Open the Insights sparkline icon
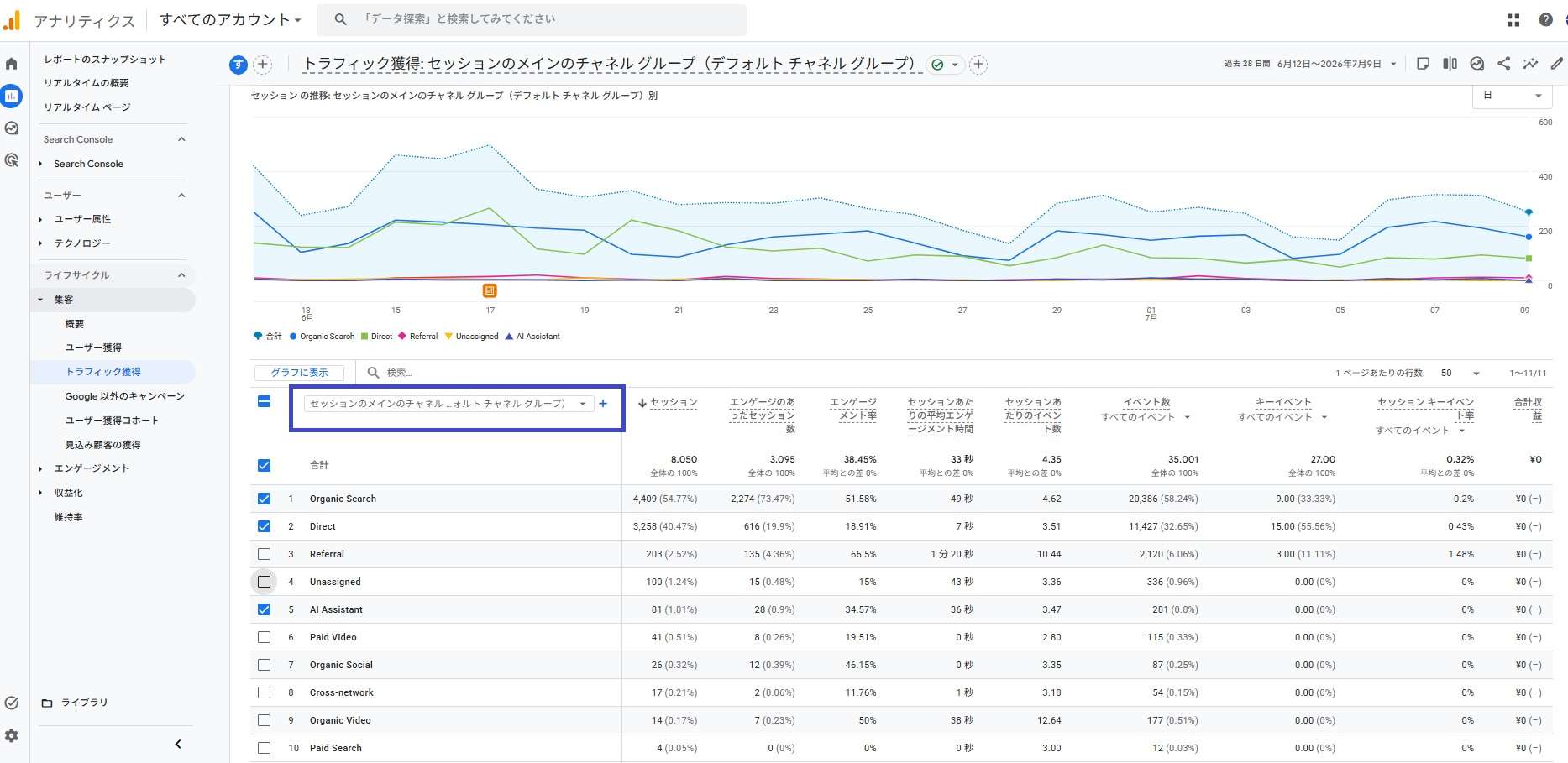 pos(1530,64)
